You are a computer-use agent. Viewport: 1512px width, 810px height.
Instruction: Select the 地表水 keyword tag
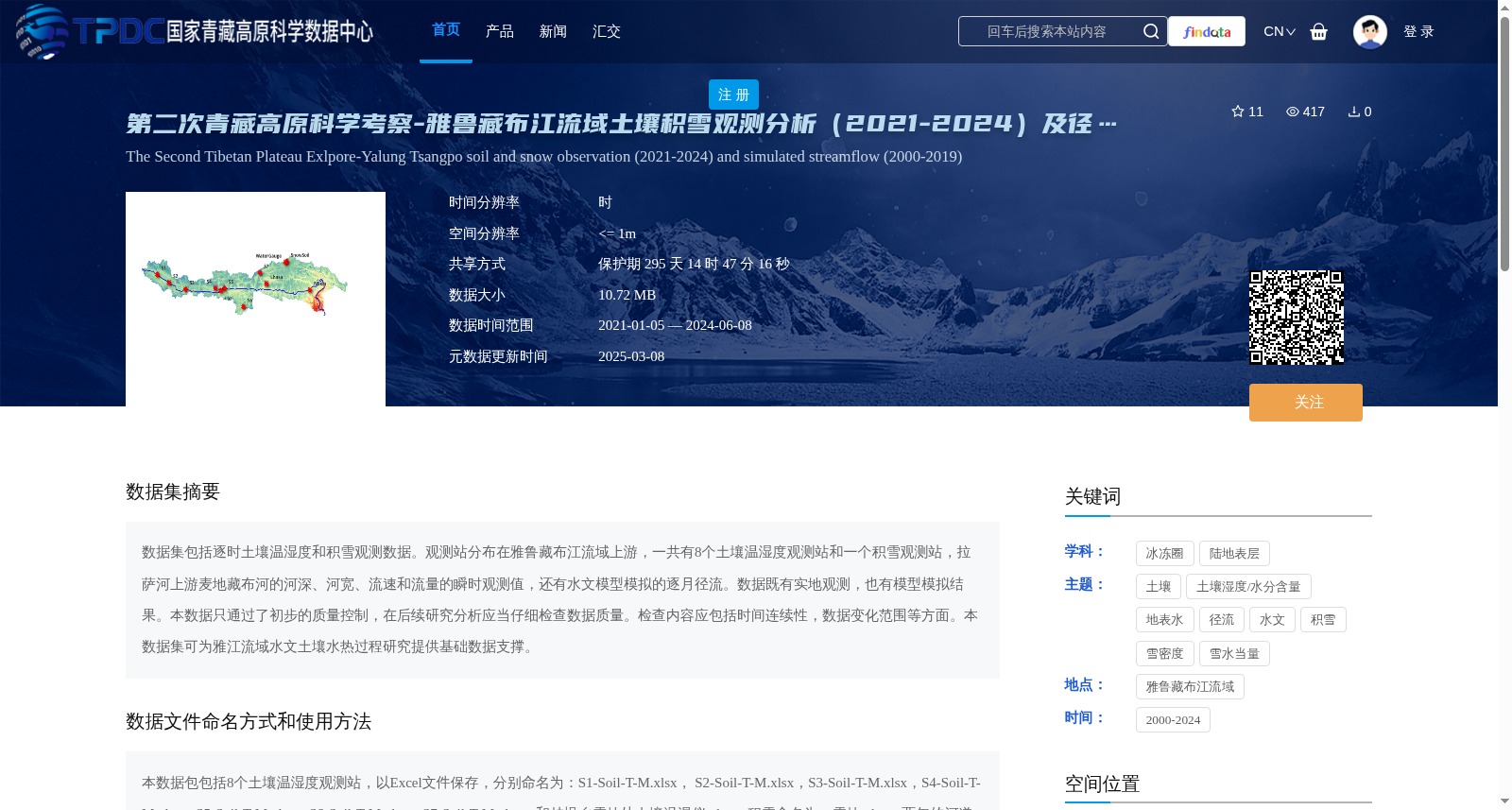click(1165, 620)
